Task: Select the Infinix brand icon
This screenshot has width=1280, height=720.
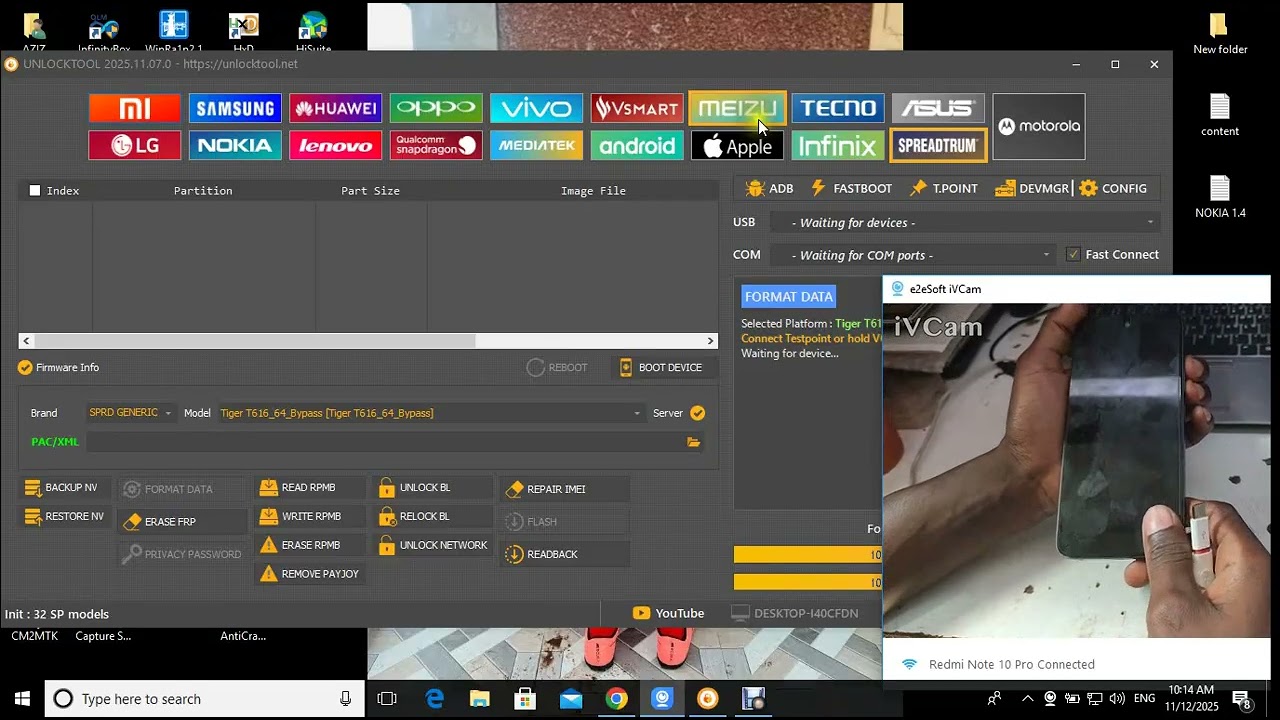Action: click(838, 145)
